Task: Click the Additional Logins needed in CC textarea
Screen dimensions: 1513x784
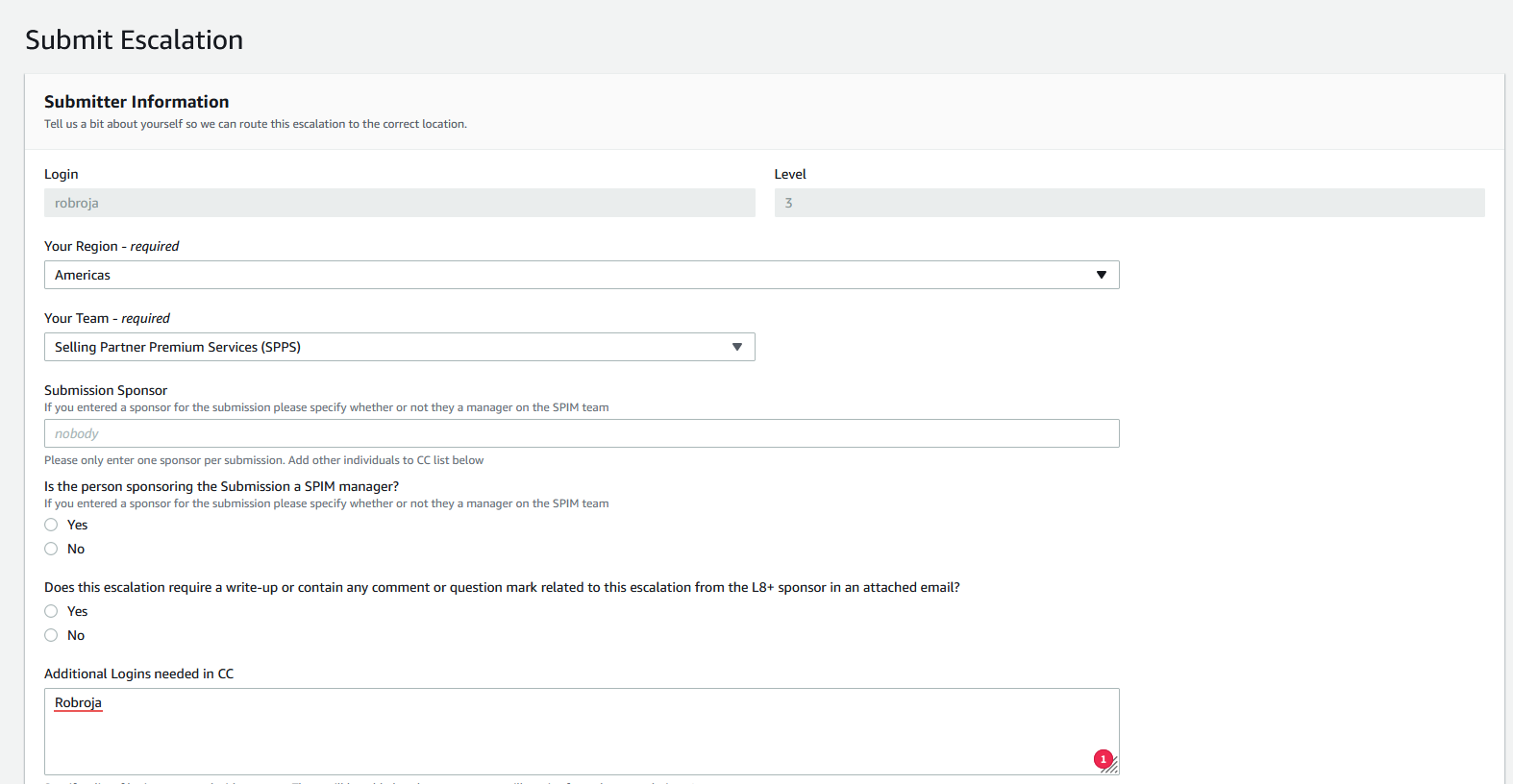Action: [x=582, y=731]
